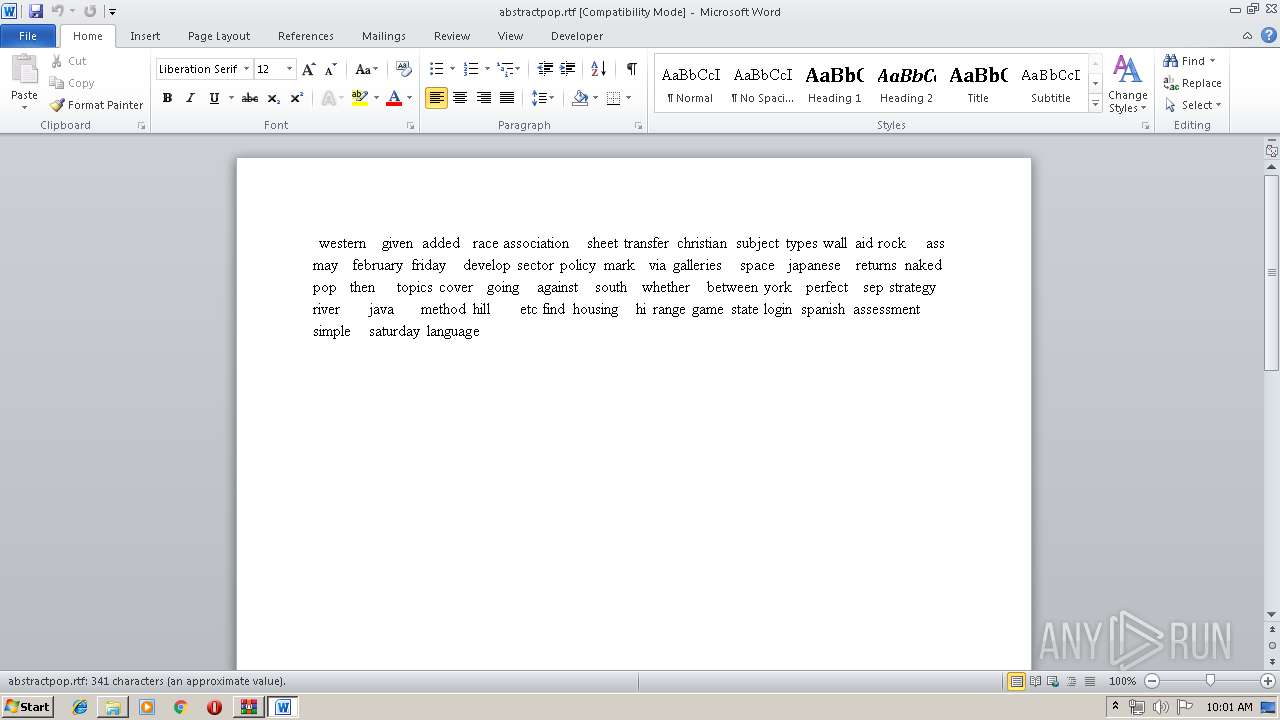This screenshot has width=1280, height=720.
Task: Apply No Spacing style
Action: click(x=762, y=84)
